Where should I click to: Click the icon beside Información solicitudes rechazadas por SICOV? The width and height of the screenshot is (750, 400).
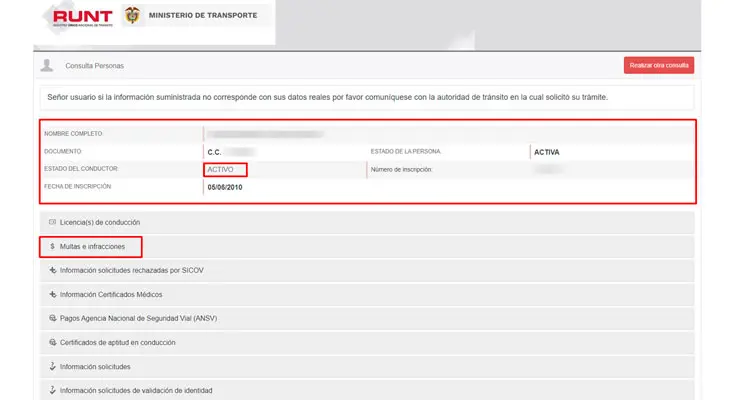point(53,270)
